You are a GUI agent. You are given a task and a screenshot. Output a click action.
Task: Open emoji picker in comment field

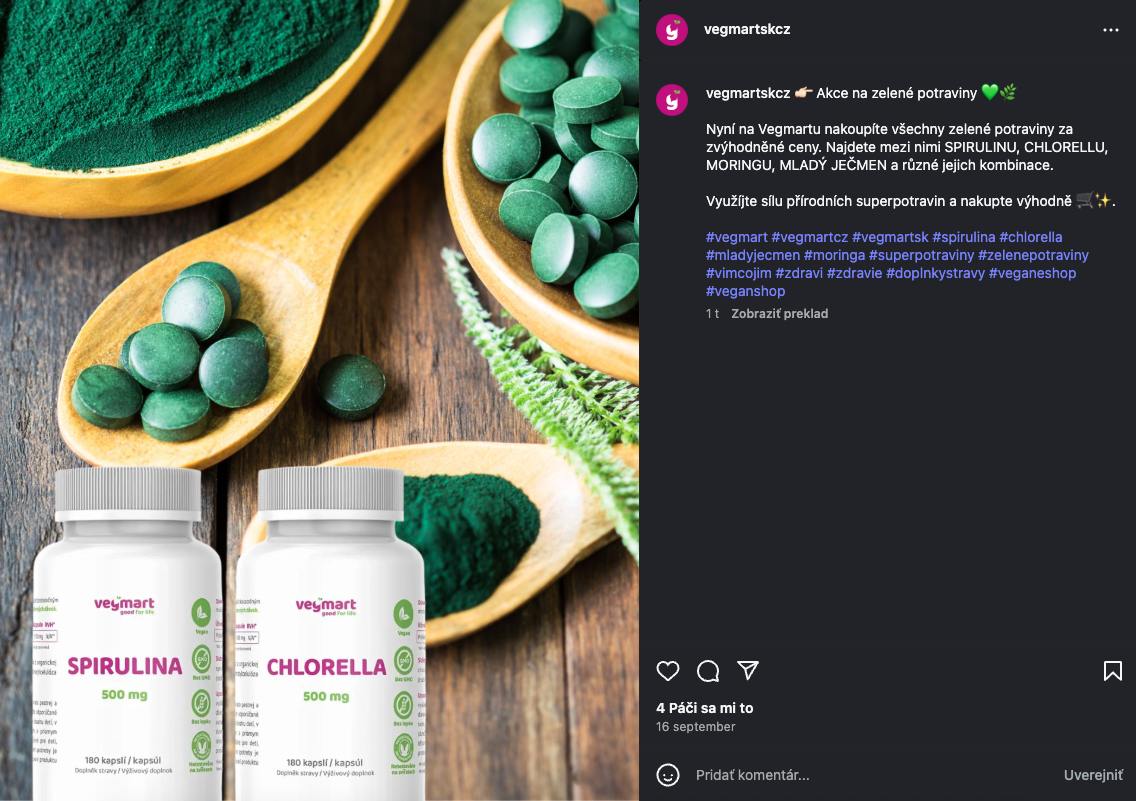[x=667, y=775]
